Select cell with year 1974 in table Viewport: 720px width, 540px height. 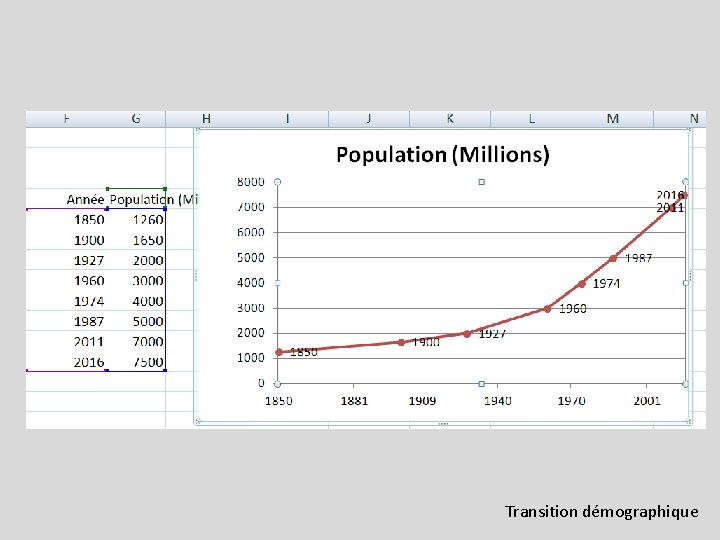pos(67,301)
